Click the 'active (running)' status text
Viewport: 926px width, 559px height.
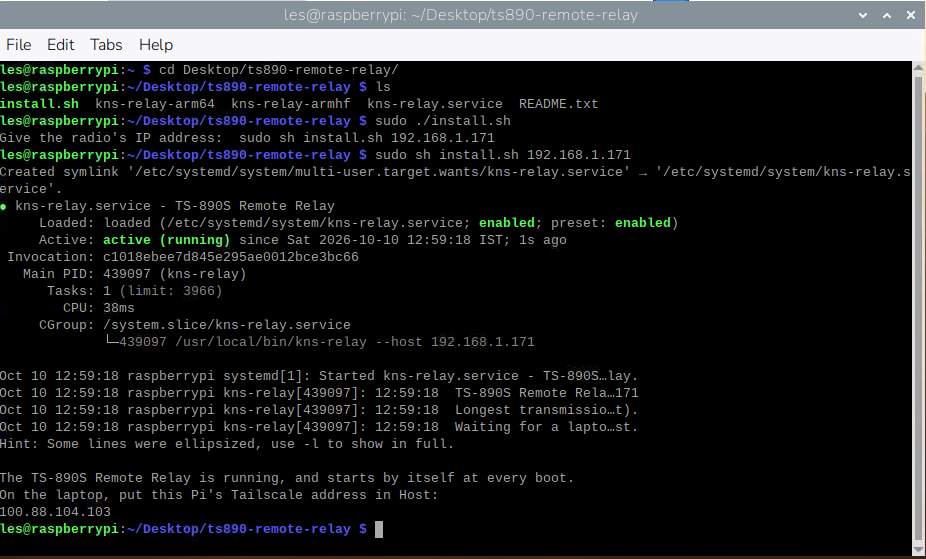(167, 240)
